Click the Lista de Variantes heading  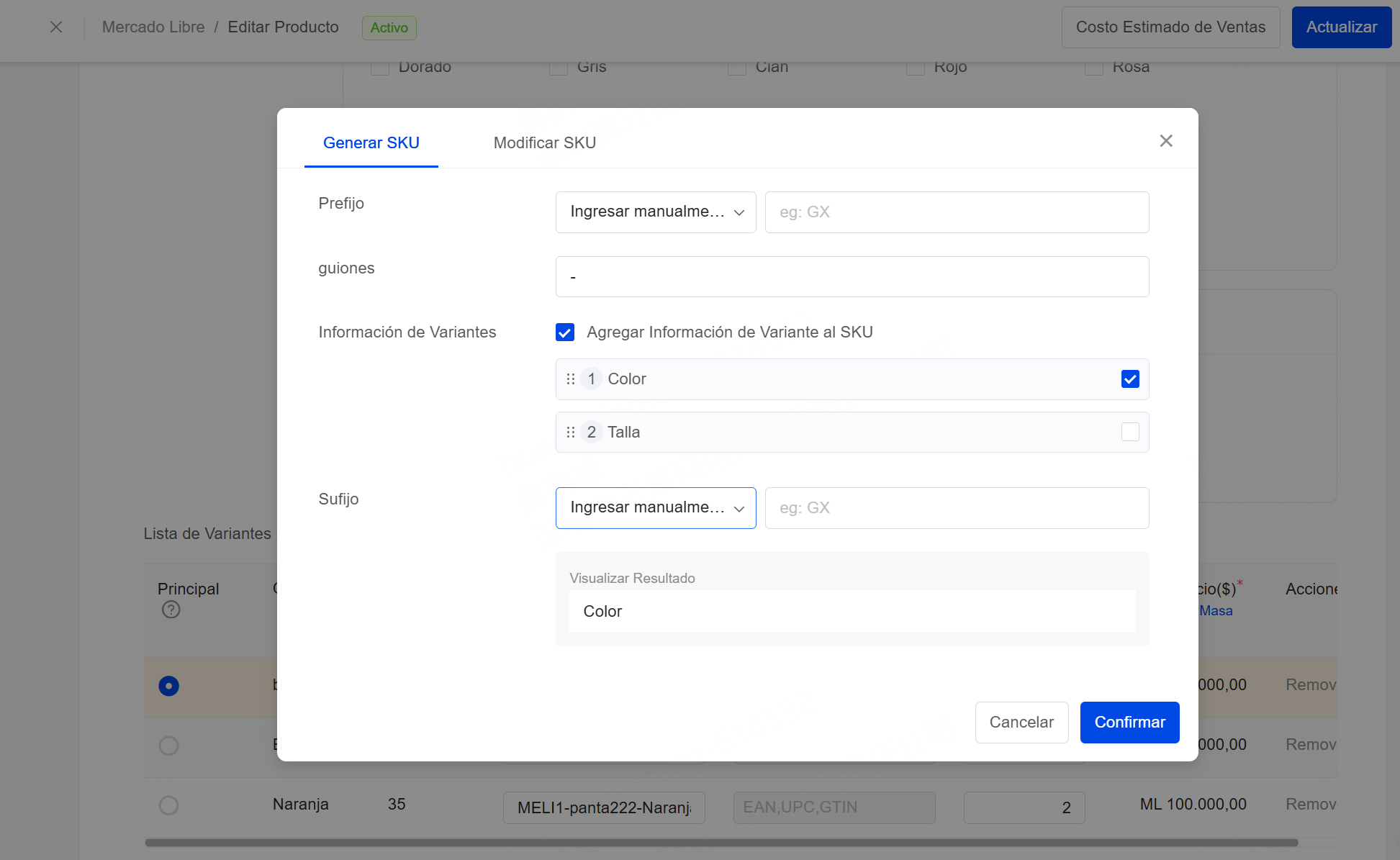tap(207, 534)
